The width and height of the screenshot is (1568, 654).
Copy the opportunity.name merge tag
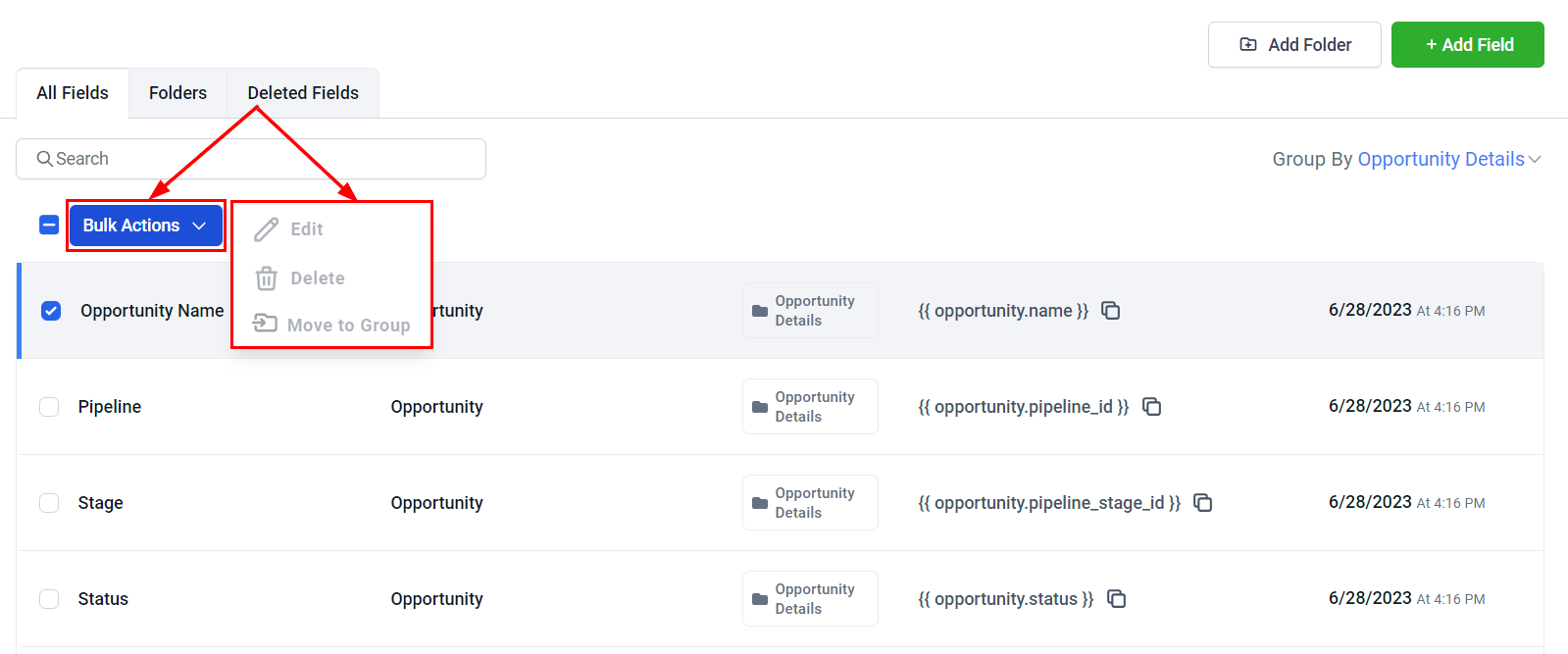coord(1111,311)
